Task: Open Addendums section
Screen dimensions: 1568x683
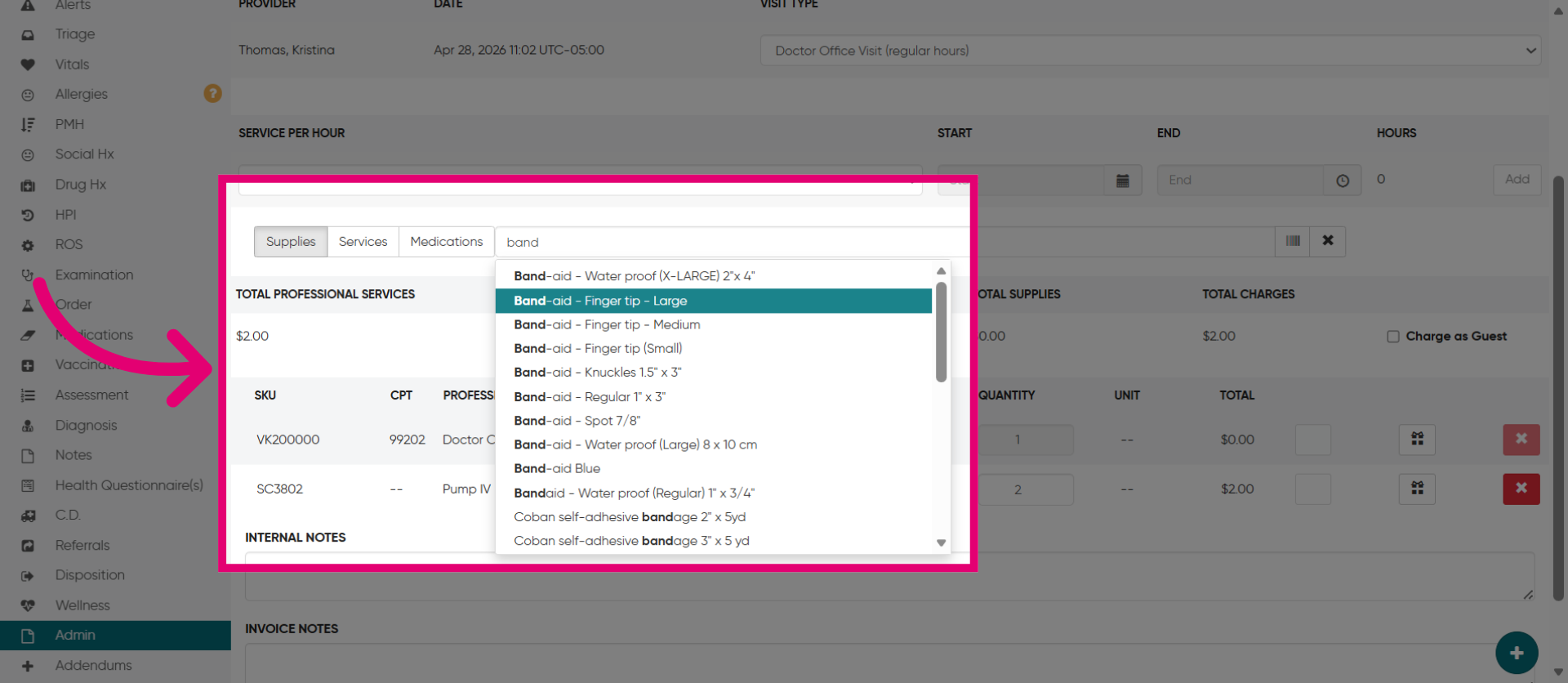Action: tap(93, 665)
